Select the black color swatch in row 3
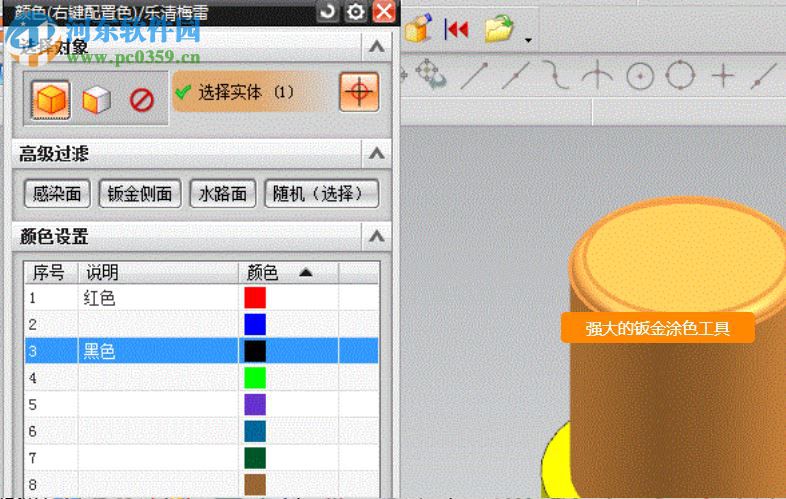The image size is (786, 499). coord(255,351)
